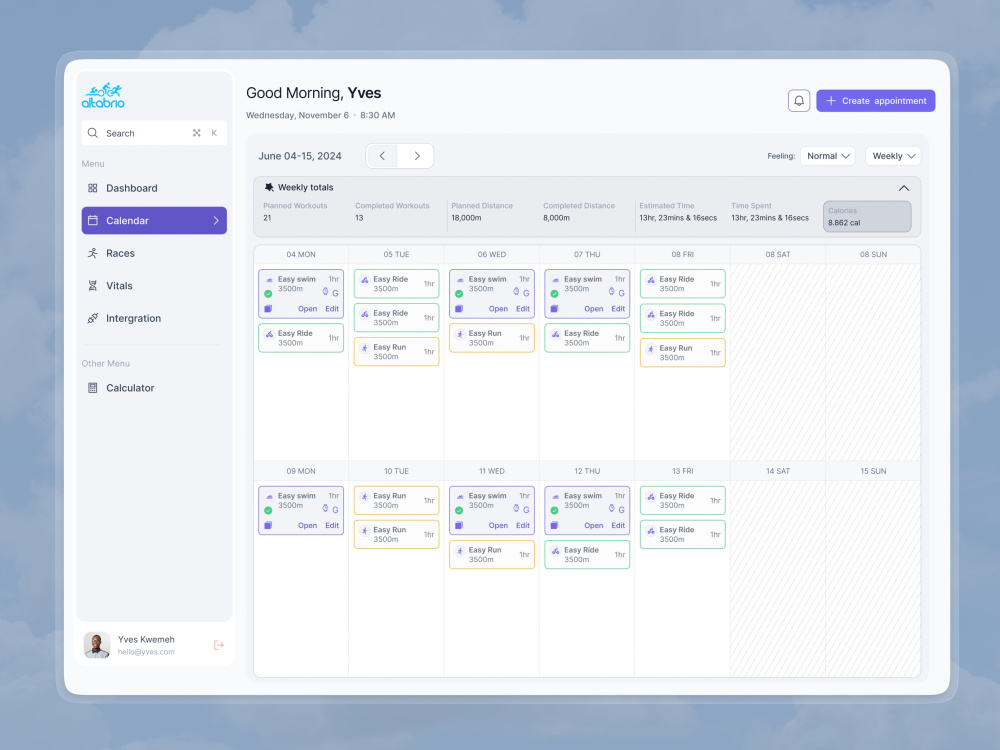
Task: Click the plug icon beside Intergration
Action: coord(92,318)
